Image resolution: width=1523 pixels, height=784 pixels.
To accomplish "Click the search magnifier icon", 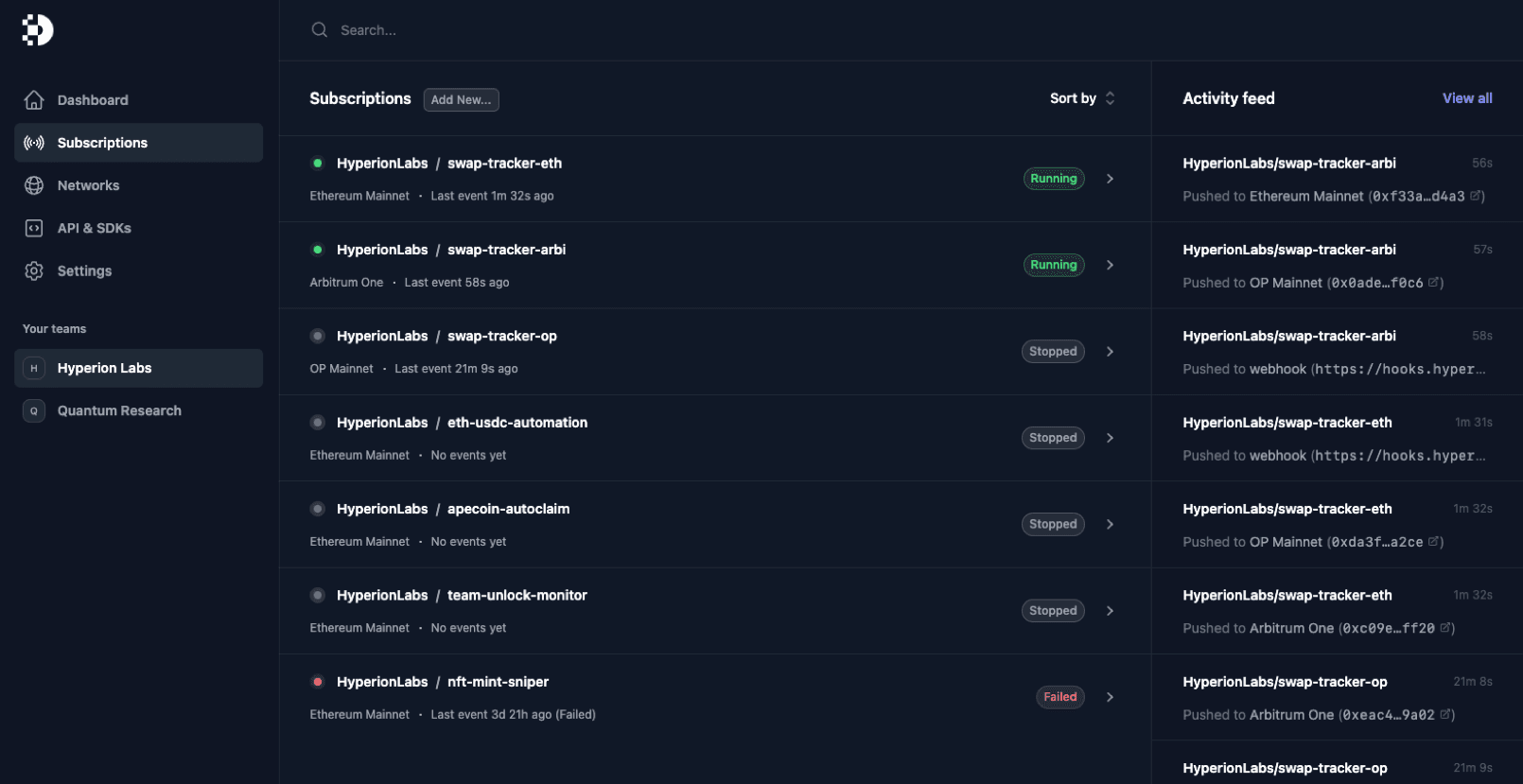I will (x=320, y=30).
